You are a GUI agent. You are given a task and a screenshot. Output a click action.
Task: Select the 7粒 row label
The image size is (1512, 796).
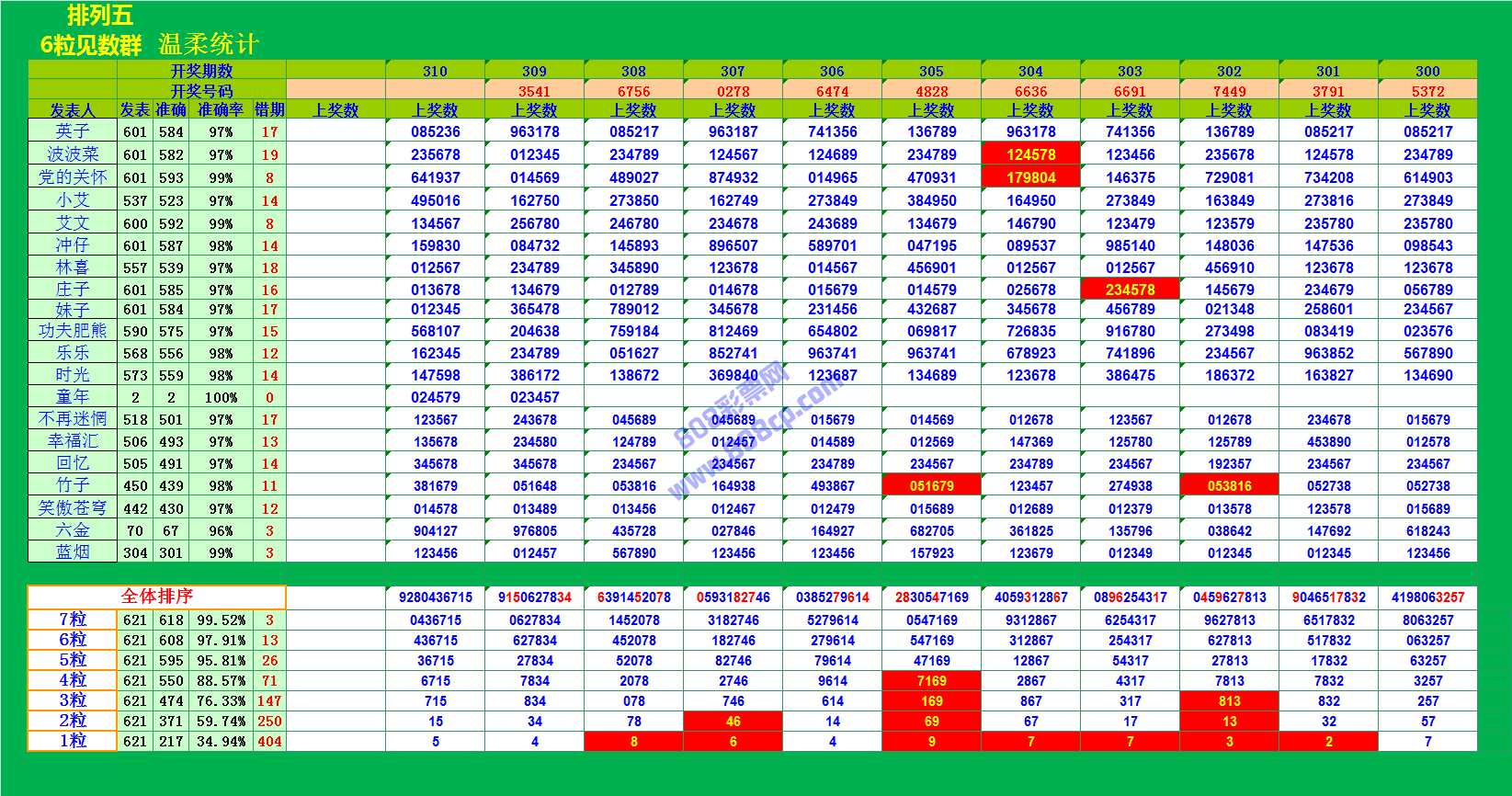(x=73, y=620)
